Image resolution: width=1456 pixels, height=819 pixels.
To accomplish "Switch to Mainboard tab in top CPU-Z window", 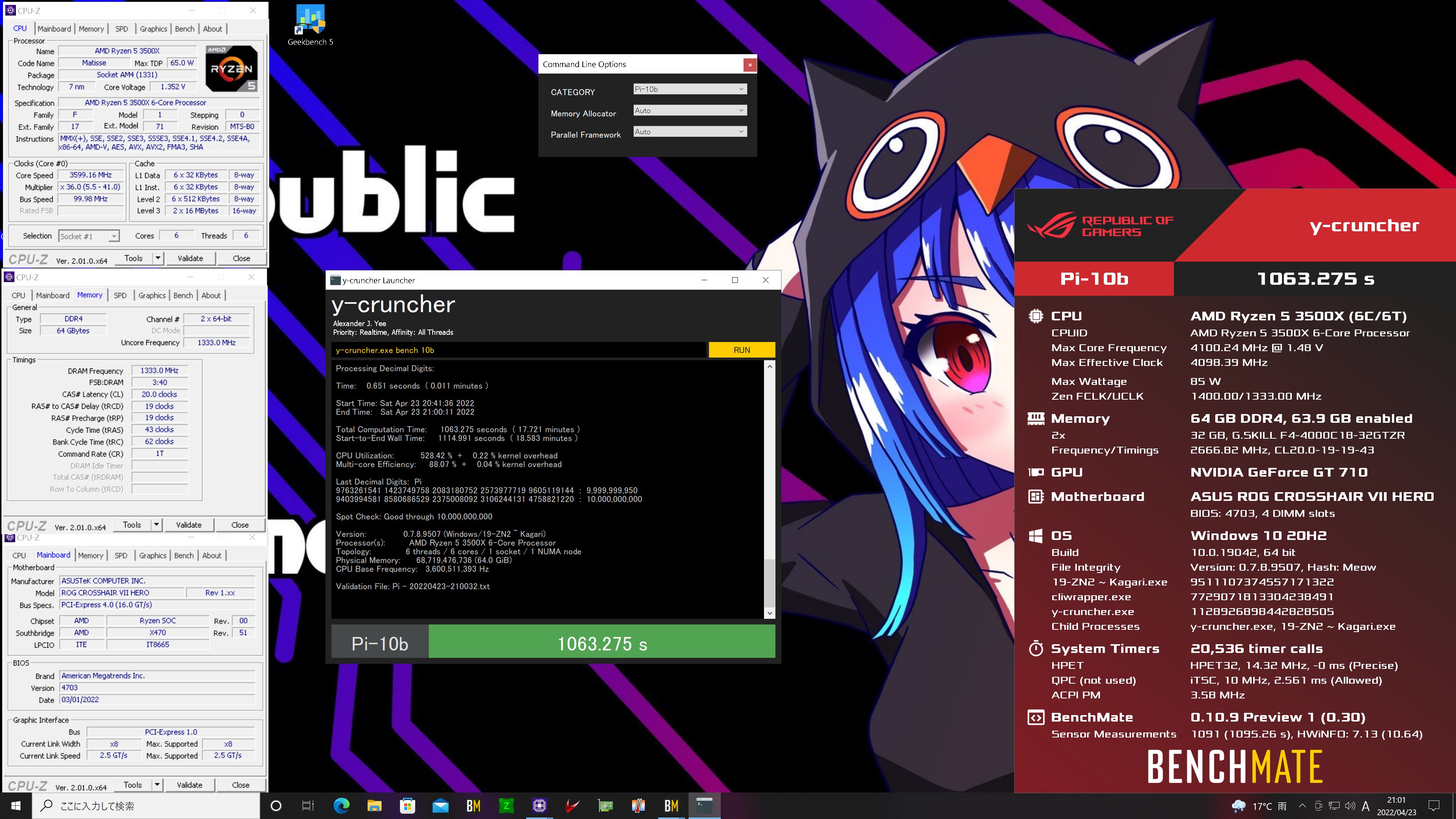I will (x=54, y=29).
